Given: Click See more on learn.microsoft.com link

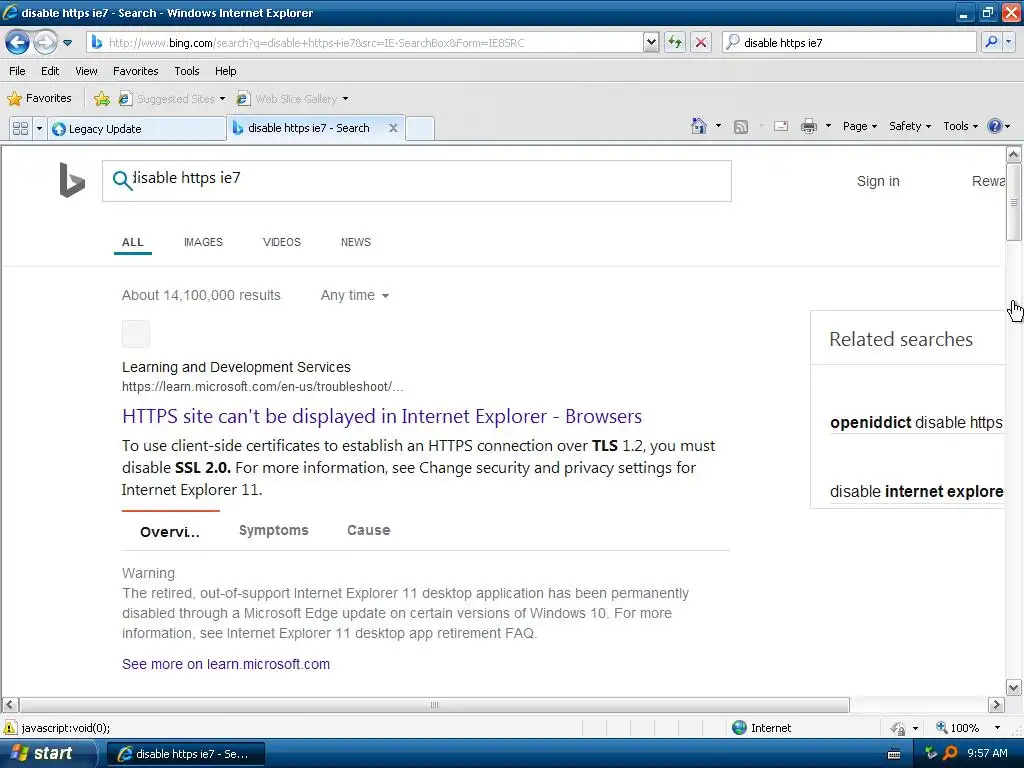Looking at the screenshot, I should pos(226,664).
